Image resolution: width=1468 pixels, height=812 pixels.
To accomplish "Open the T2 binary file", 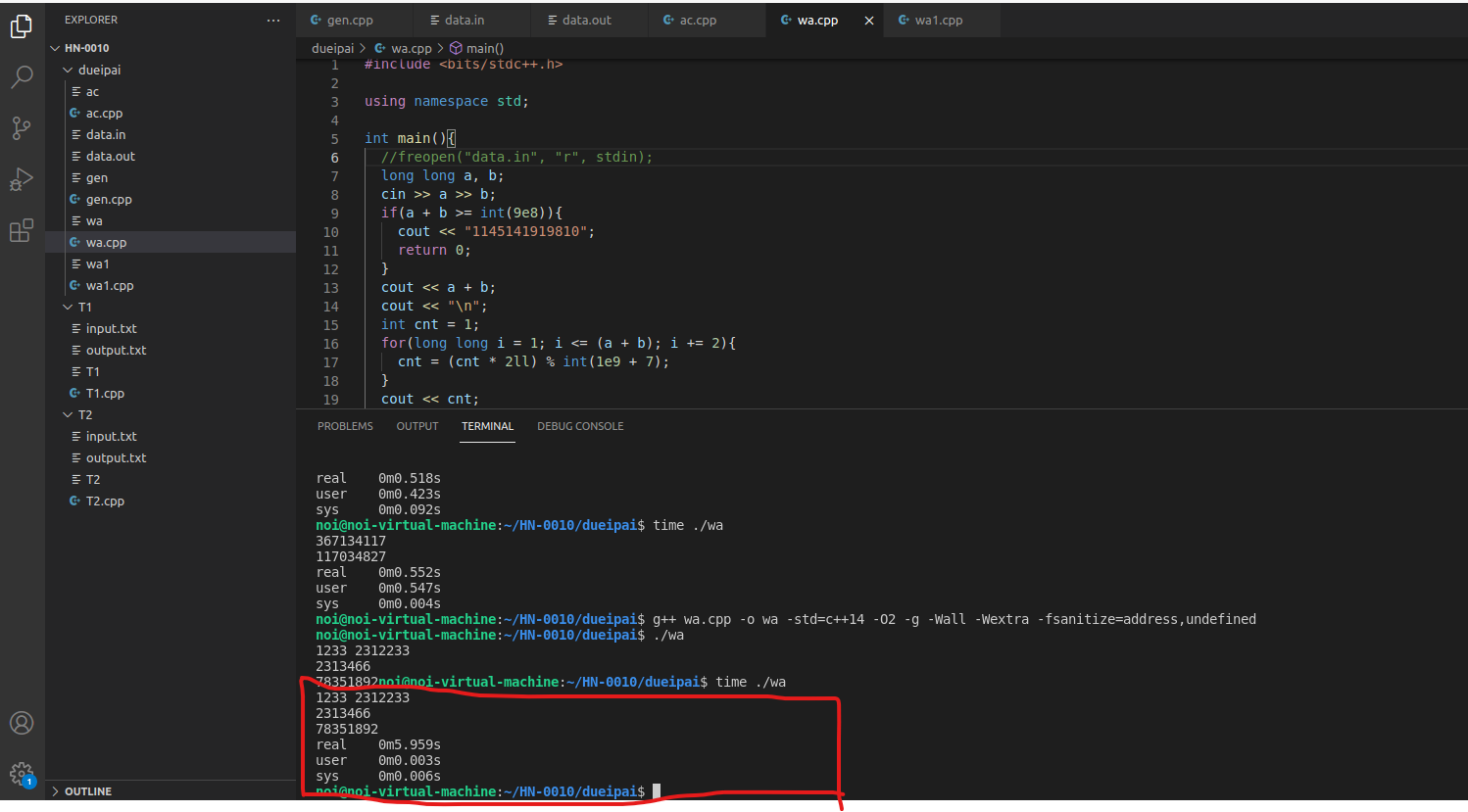I will pos(171,480).
